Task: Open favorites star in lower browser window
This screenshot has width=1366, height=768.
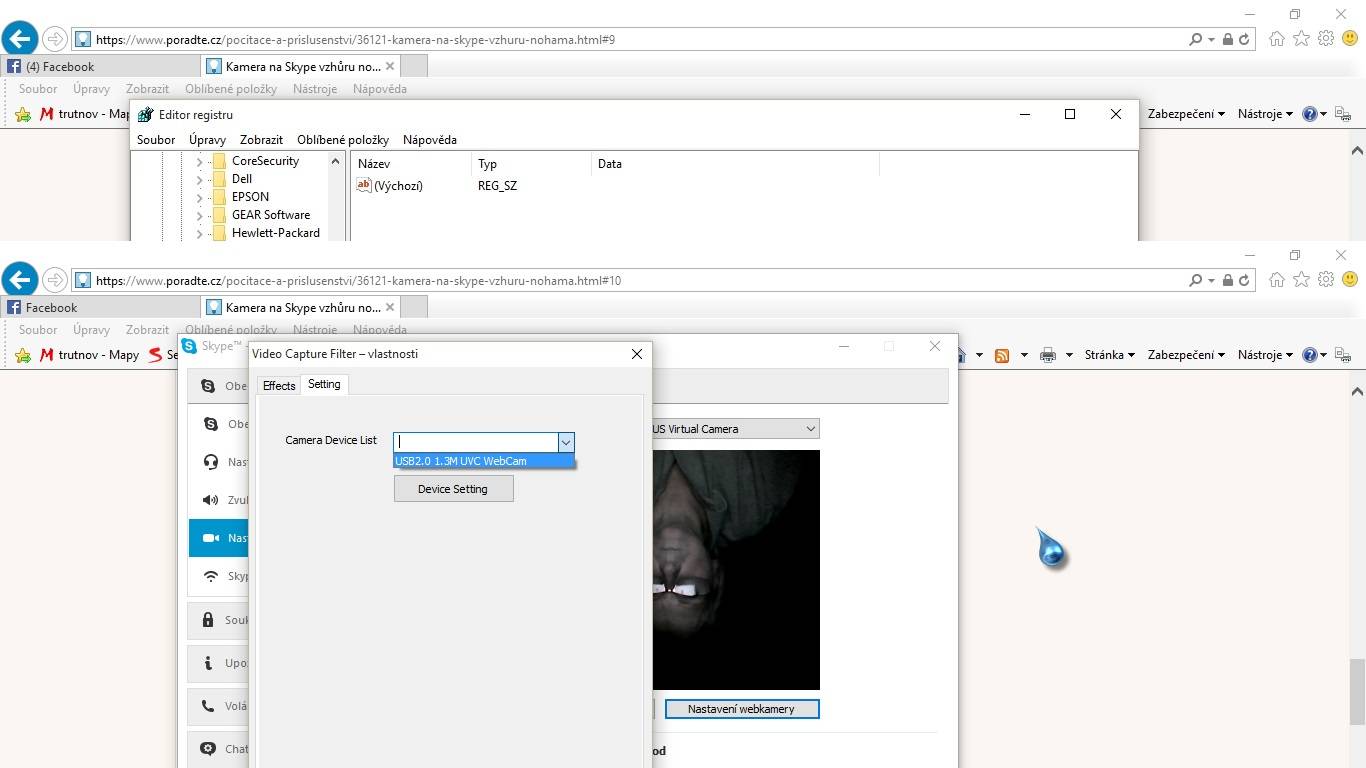Action: [1301, 280]
